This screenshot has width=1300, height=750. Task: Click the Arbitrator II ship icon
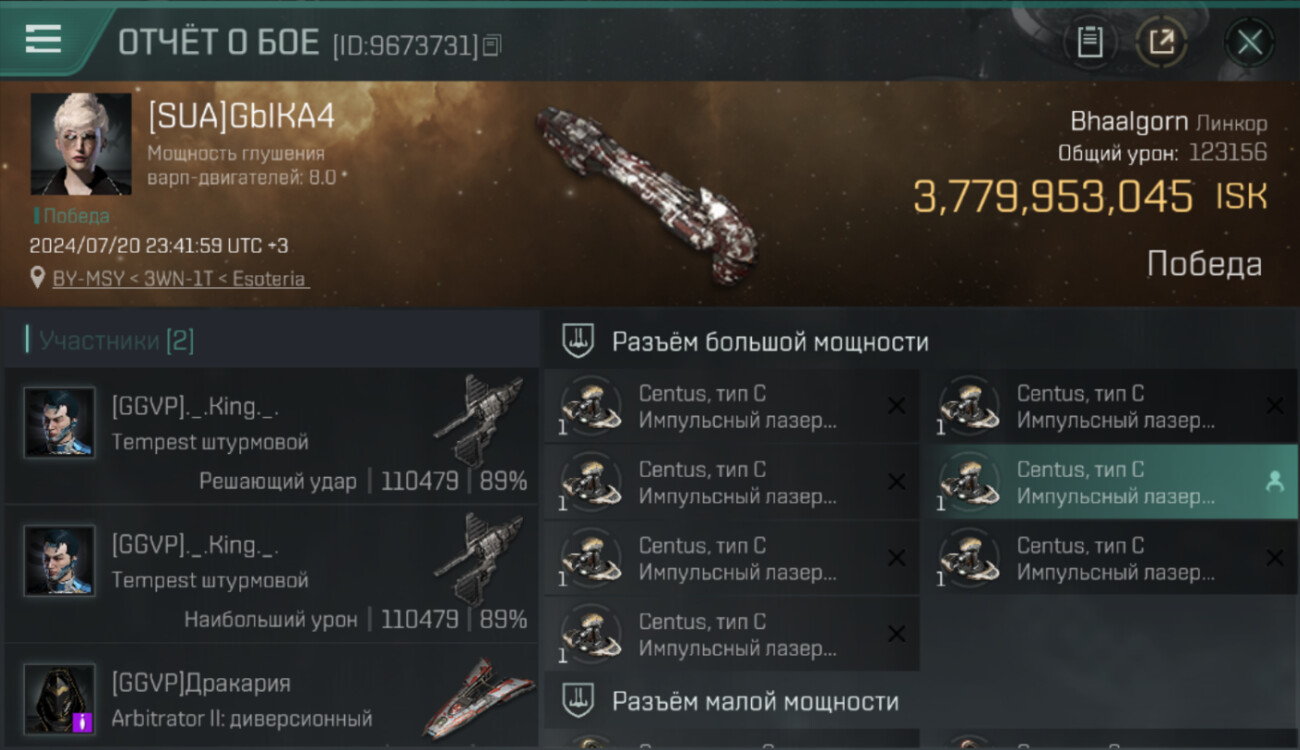(479, 697)
